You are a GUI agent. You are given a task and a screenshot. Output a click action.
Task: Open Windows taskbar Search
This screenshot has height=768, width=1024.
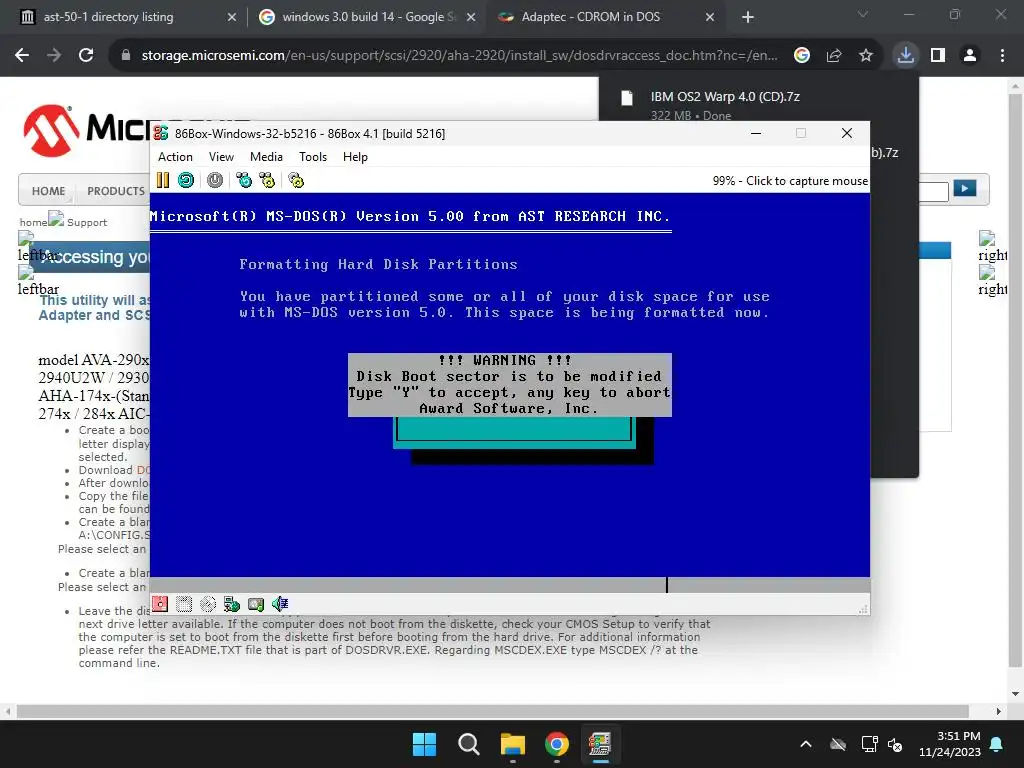[468, 744]
